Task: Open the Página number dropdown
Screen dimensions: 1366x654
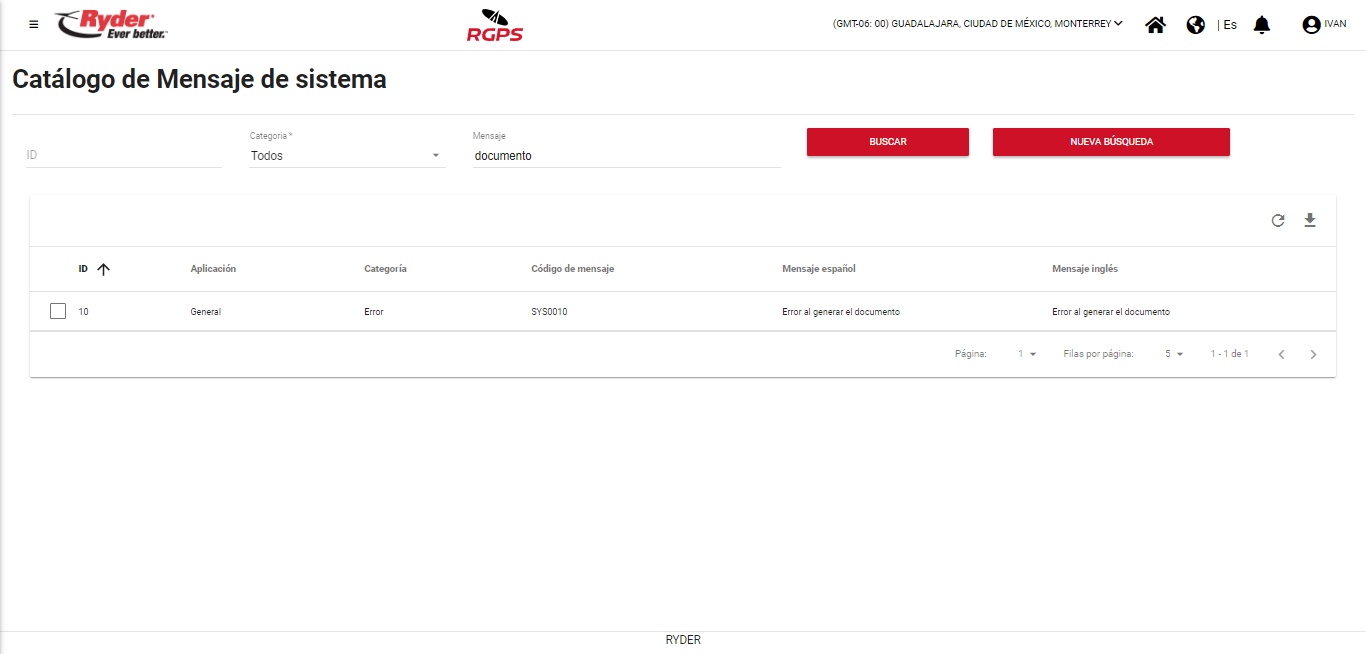Action: coord(1027,354)
